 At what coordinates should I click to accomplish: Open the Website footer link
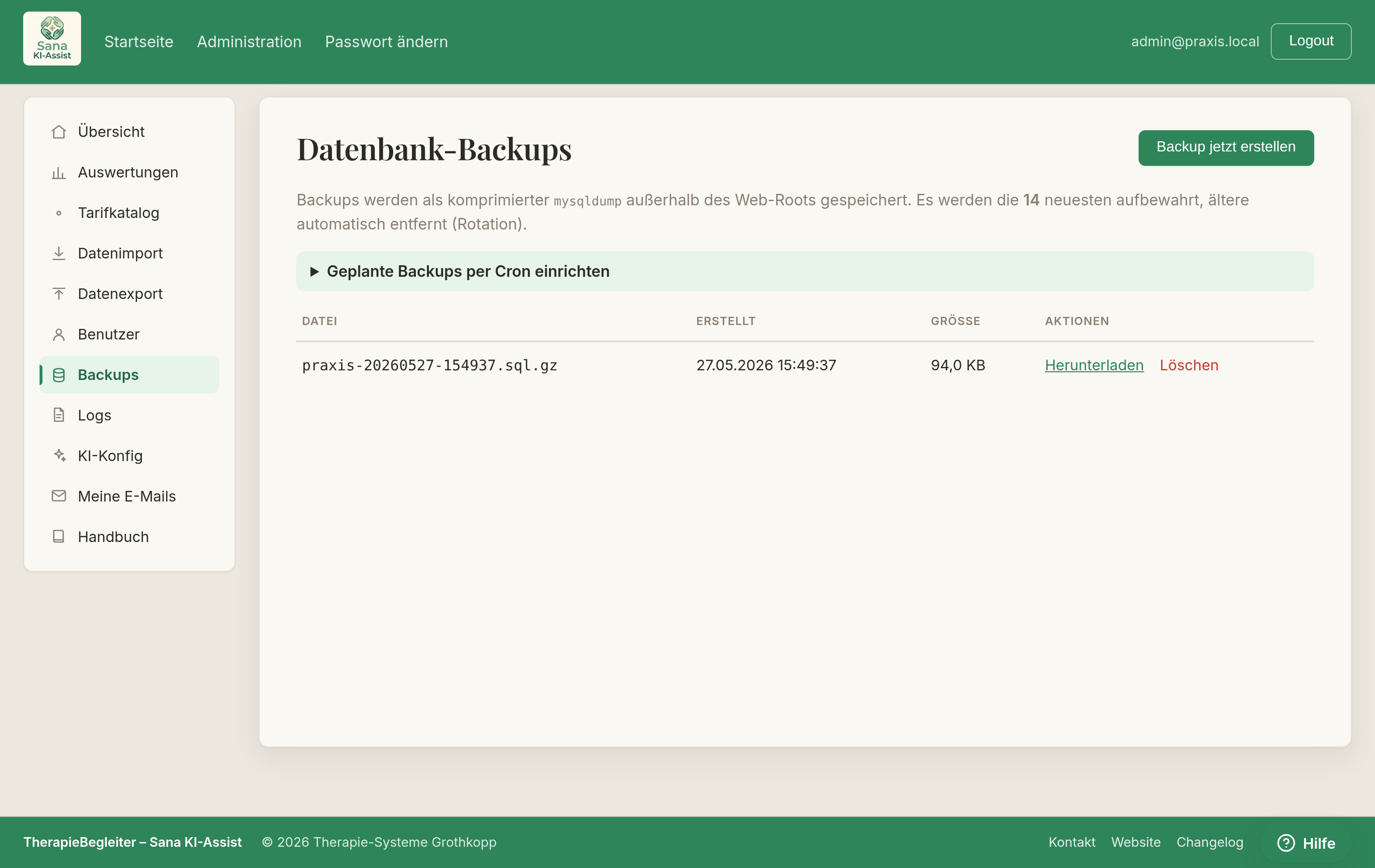[x=1136, y=842]
